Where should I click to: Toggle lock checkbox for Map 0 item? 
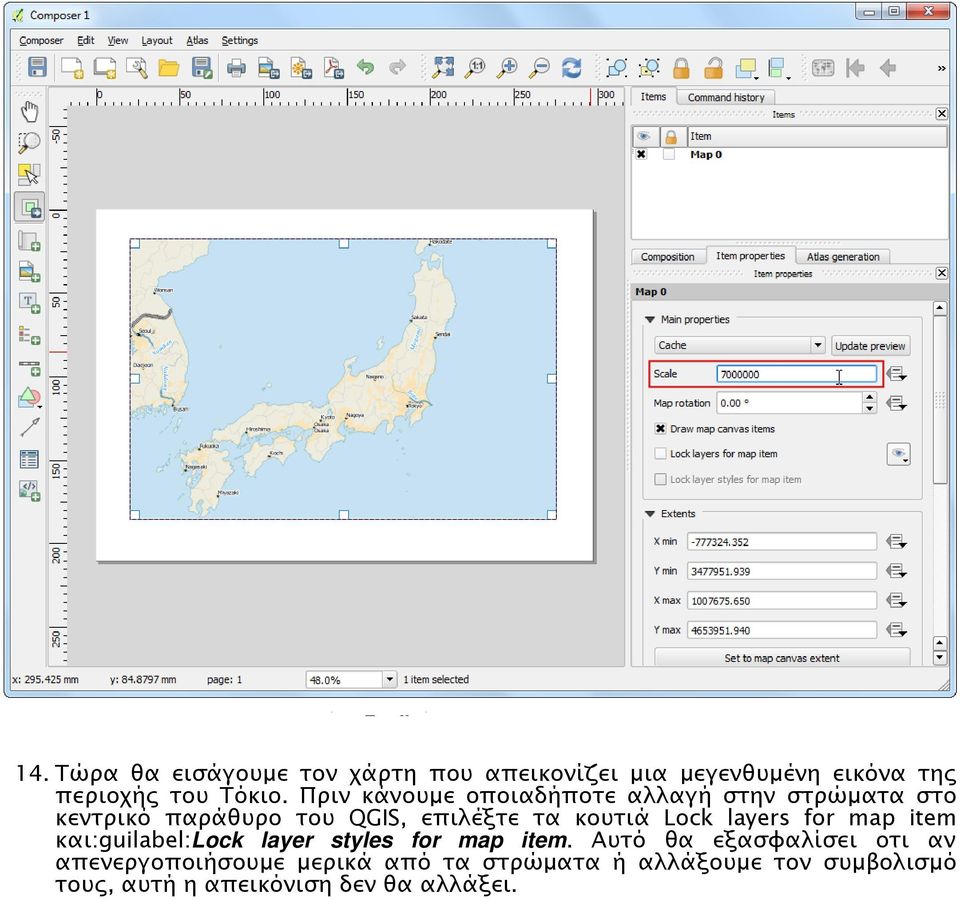pos(669,154)
